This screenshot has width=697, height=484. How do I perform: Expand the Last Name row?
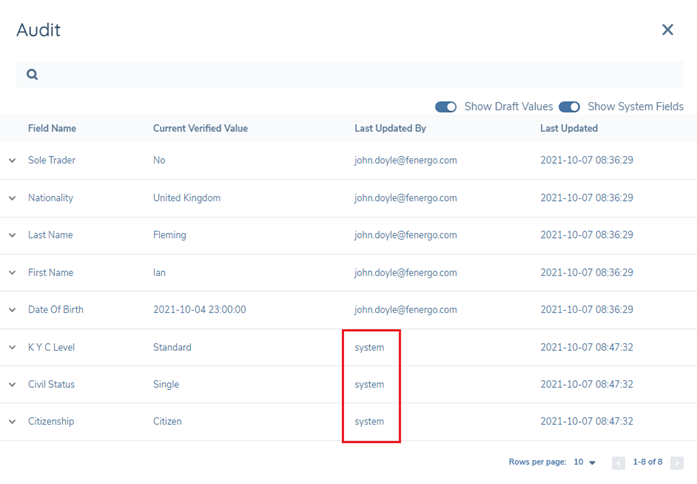click(x=13, y=235)
